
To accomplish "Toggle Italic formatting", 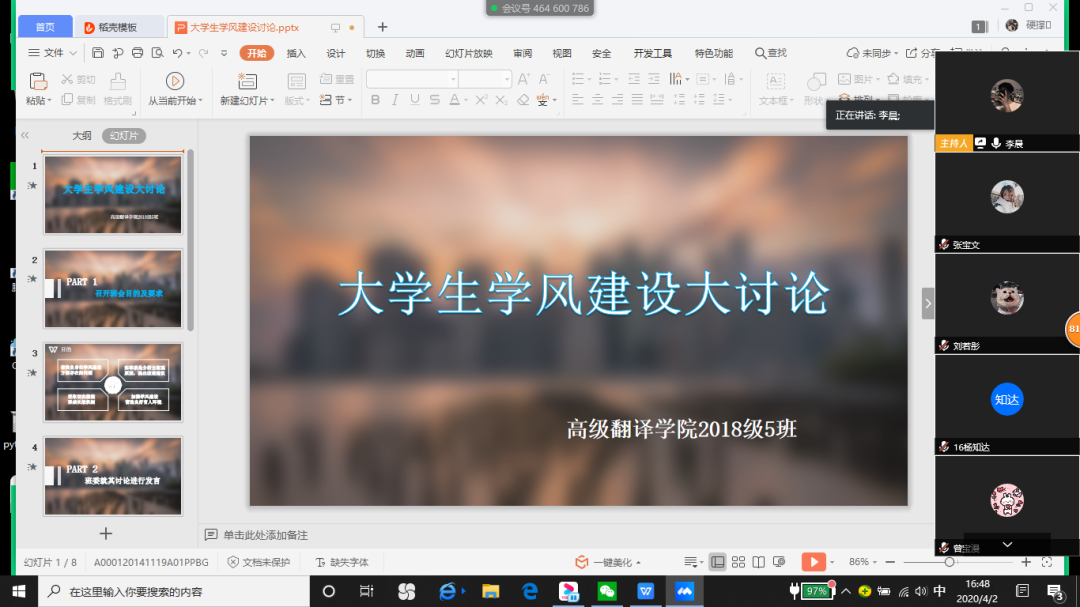I will pos(394,97).
